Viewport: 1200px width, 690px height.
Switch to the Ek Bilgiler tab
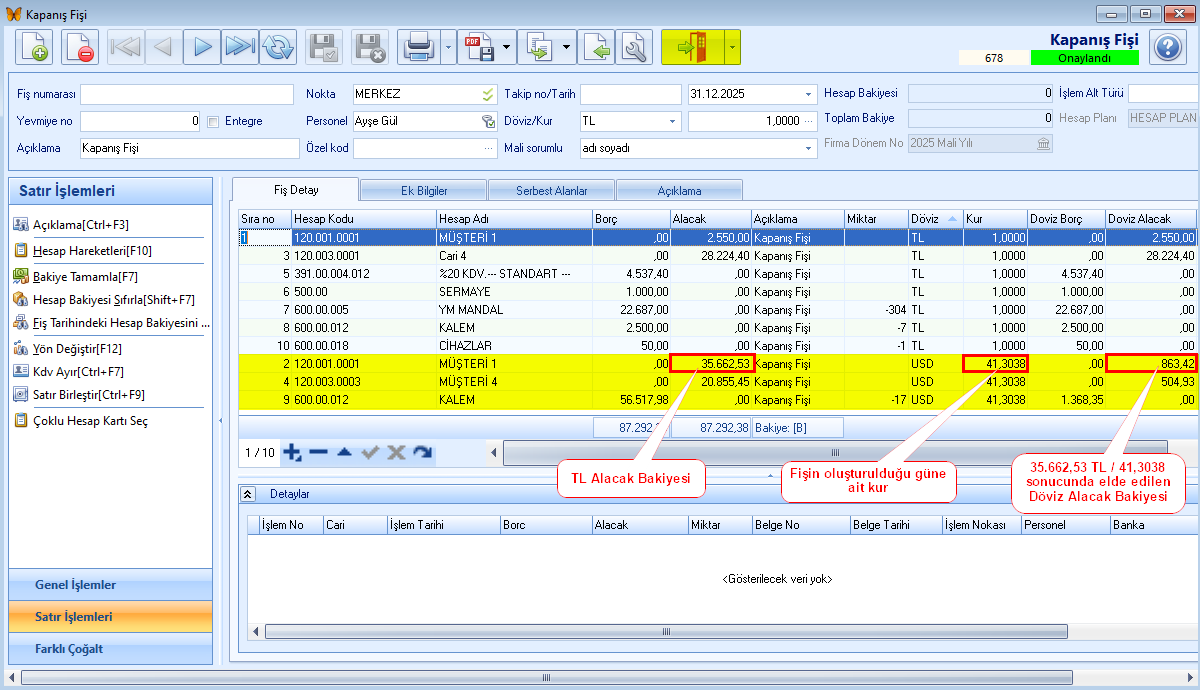(423, 190)
